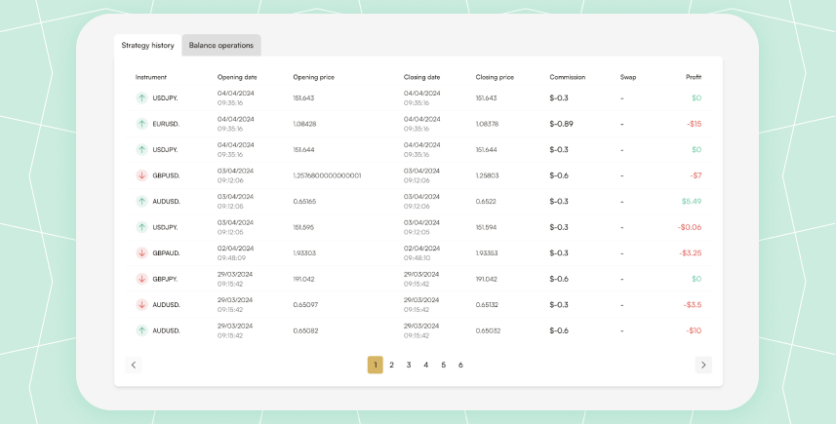This screenshot has width=836, height=424.
Task: Click the red down arrow beside GBPJPY
Action: (x=142, y=279)
